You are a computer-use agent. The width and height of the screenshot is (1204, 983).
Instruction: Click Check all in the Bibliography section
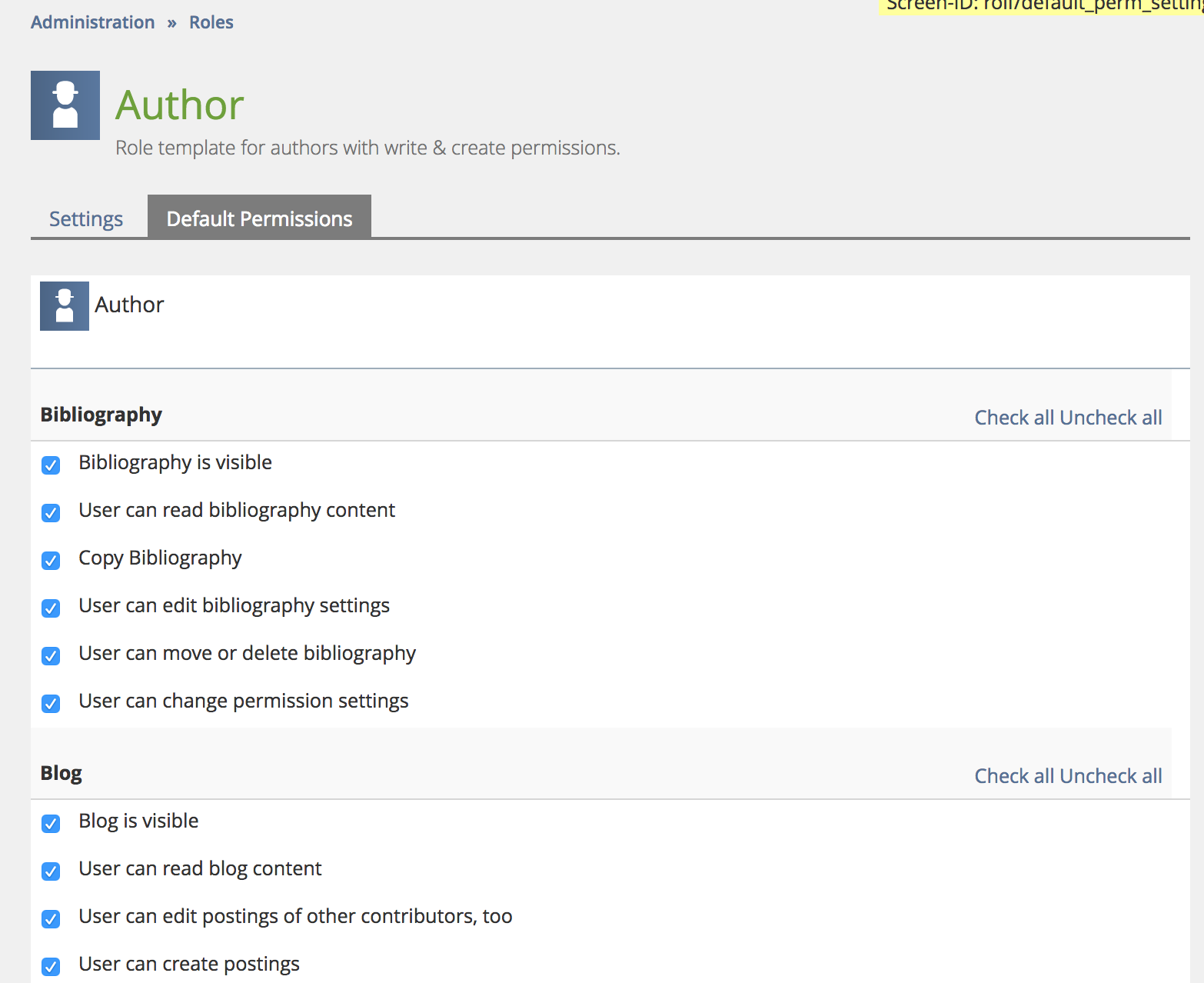tap(1013, 418)
